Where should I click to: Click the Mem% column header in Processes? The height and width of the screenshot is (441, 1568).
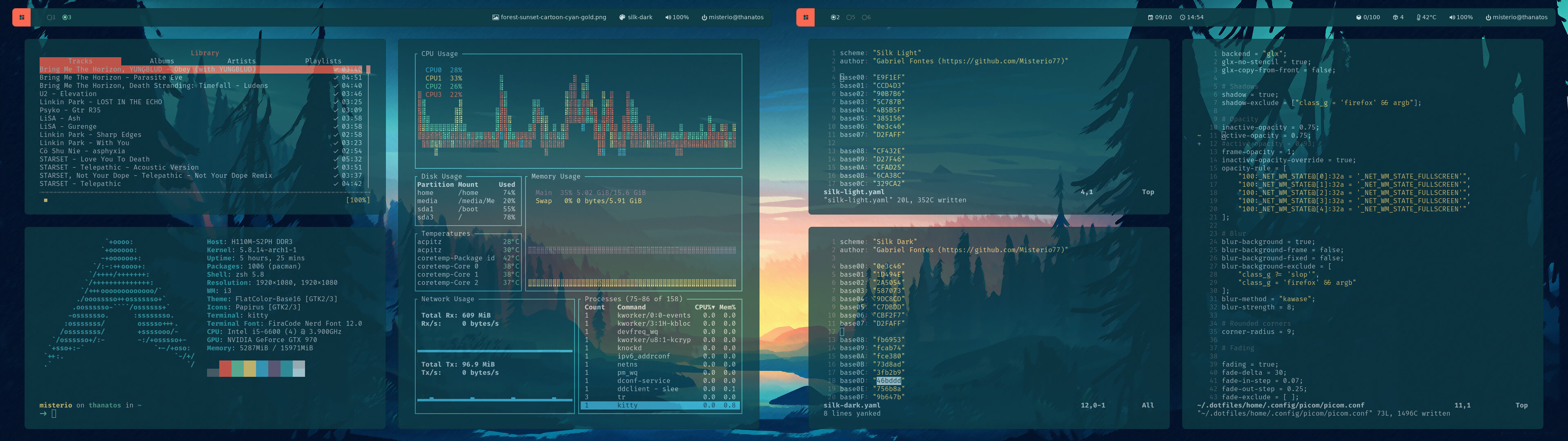coord(727,307)
